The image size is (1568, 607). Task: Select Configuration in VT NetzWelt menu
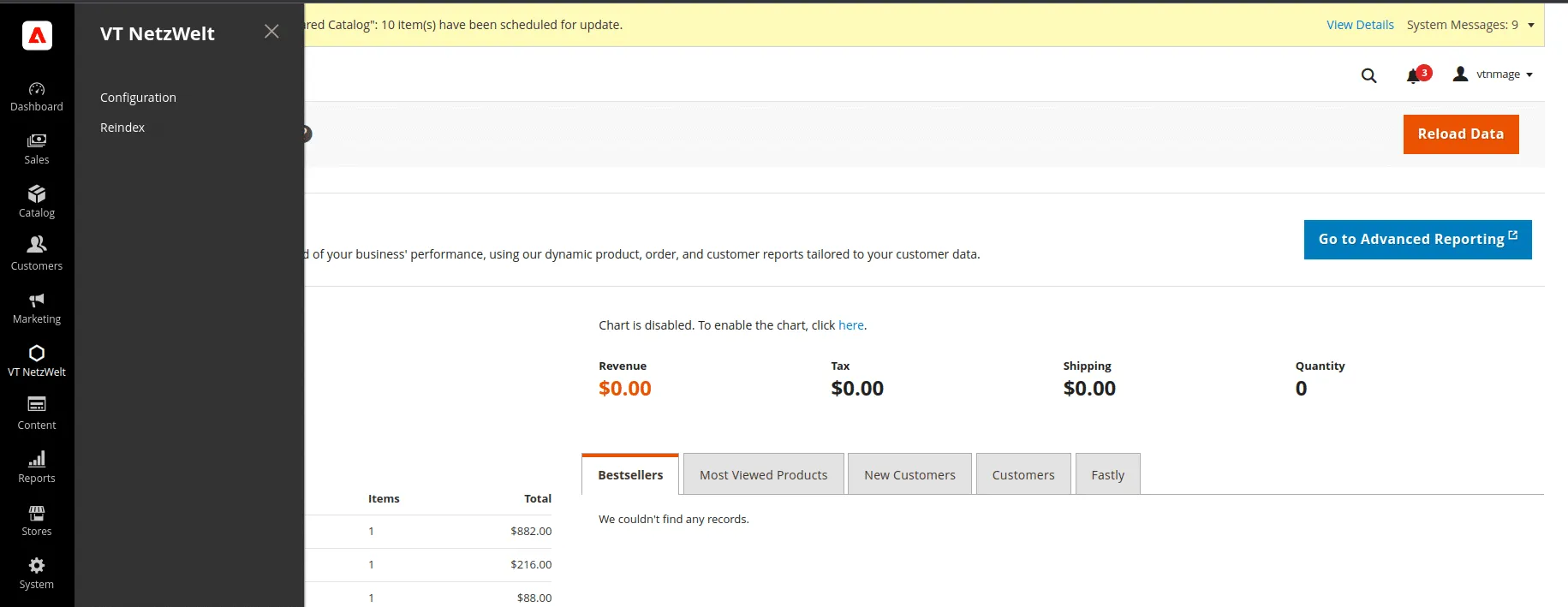(138, 98)
